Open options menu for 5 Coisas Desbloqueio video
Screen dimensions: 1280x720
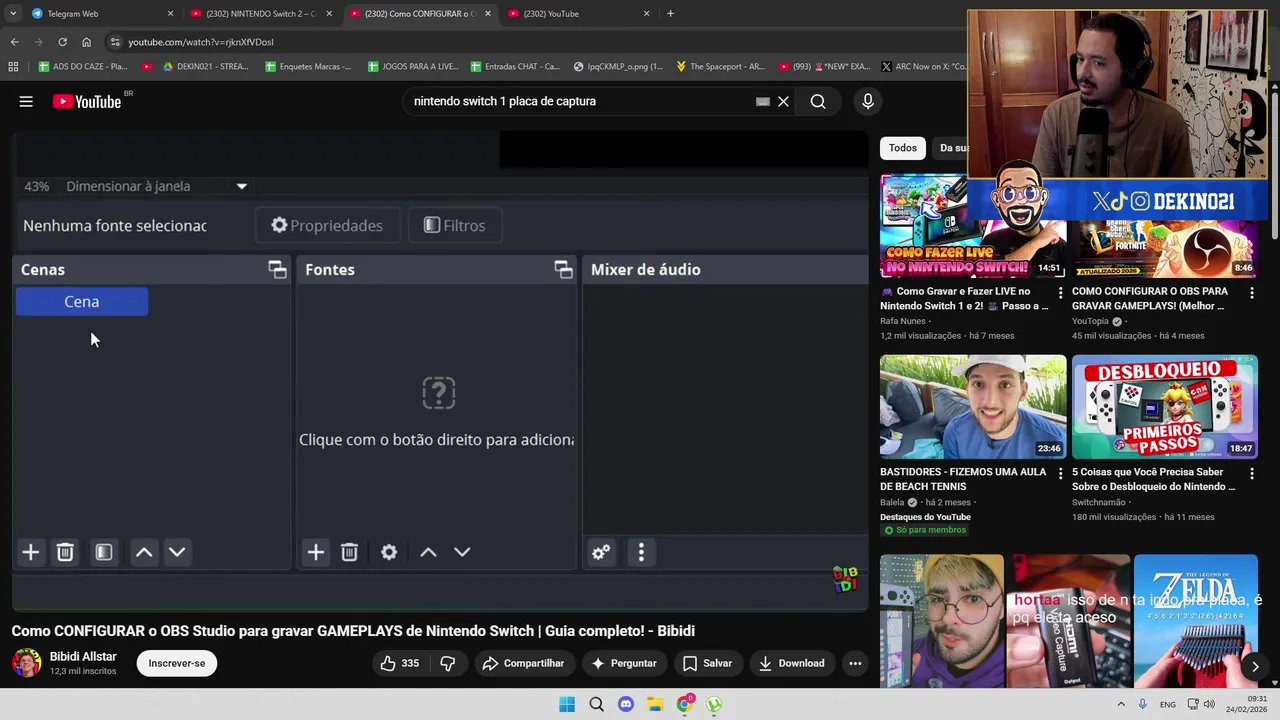[x=1252, y=473]
